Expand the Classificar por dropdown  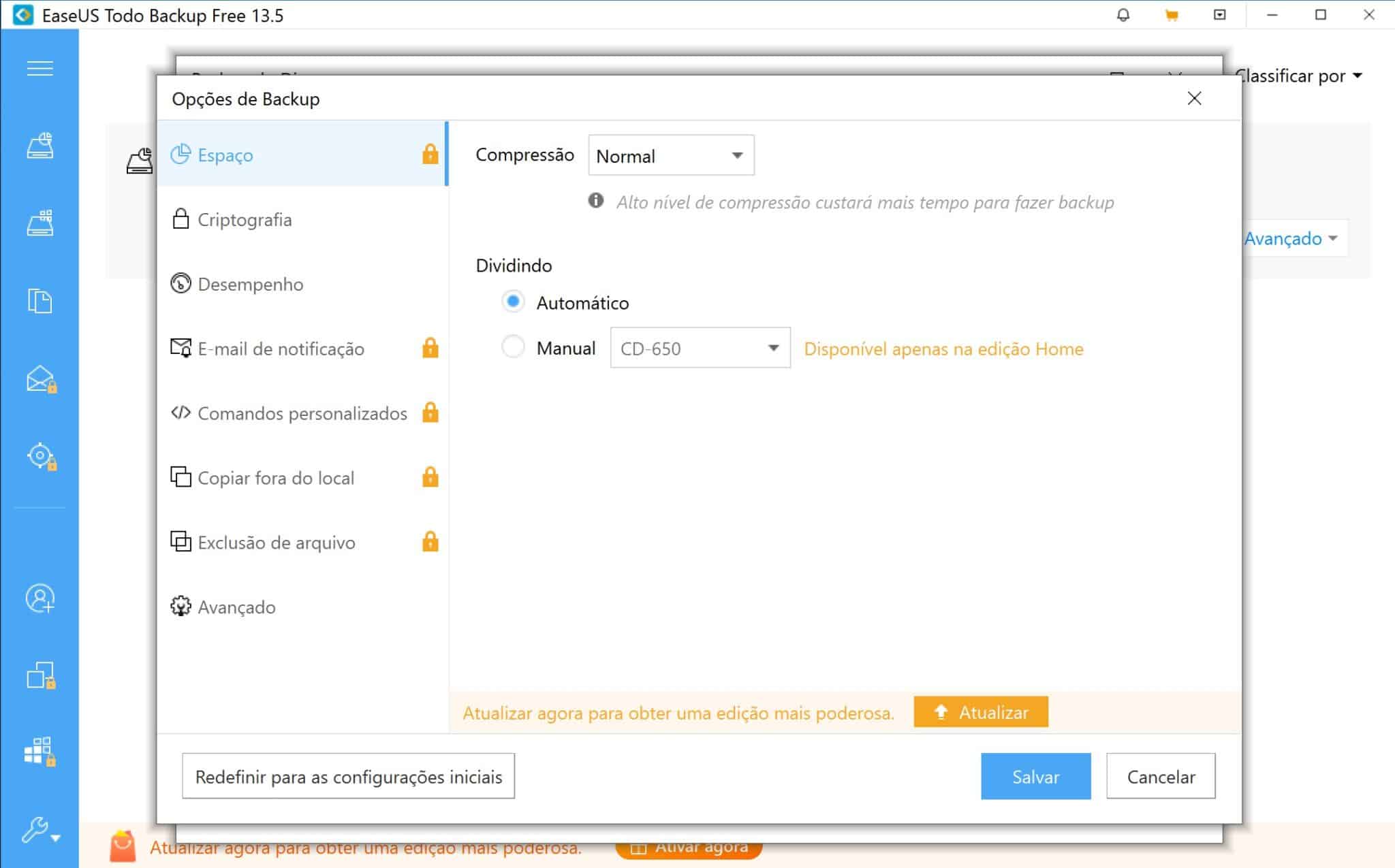tap(1298, 76)
